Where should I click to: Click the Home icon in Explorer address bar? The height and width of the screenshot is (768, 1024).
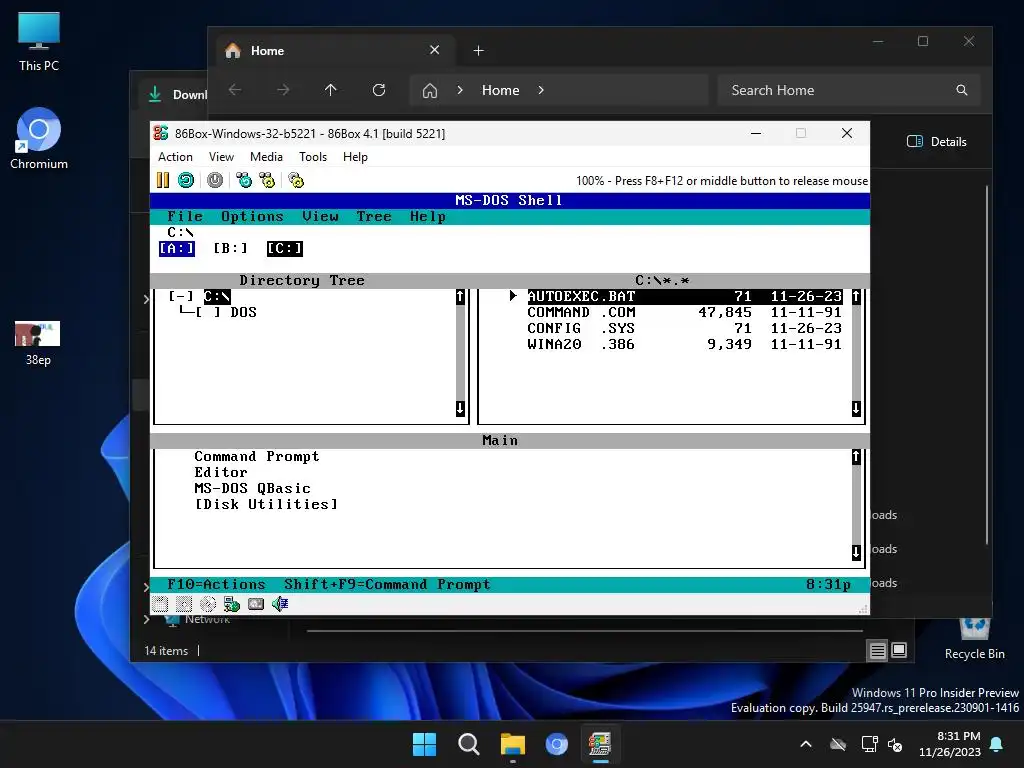click(430, 90)
